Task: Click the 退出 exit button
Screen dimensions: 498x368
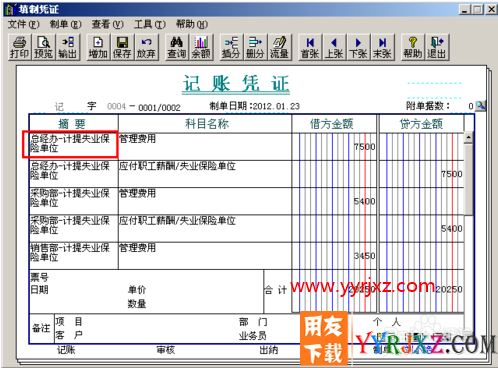Action: coord(437,47)
